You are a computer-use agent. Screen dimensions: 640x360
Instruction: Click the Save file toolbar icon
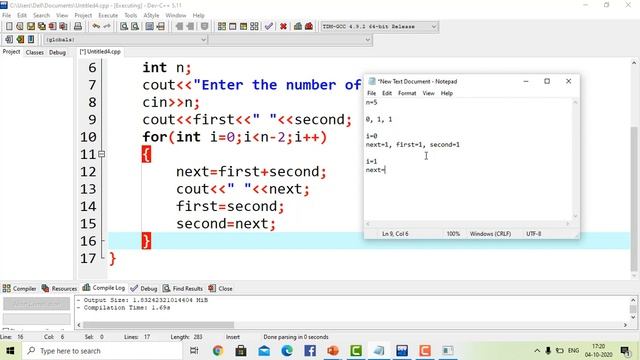pos(31,27)
